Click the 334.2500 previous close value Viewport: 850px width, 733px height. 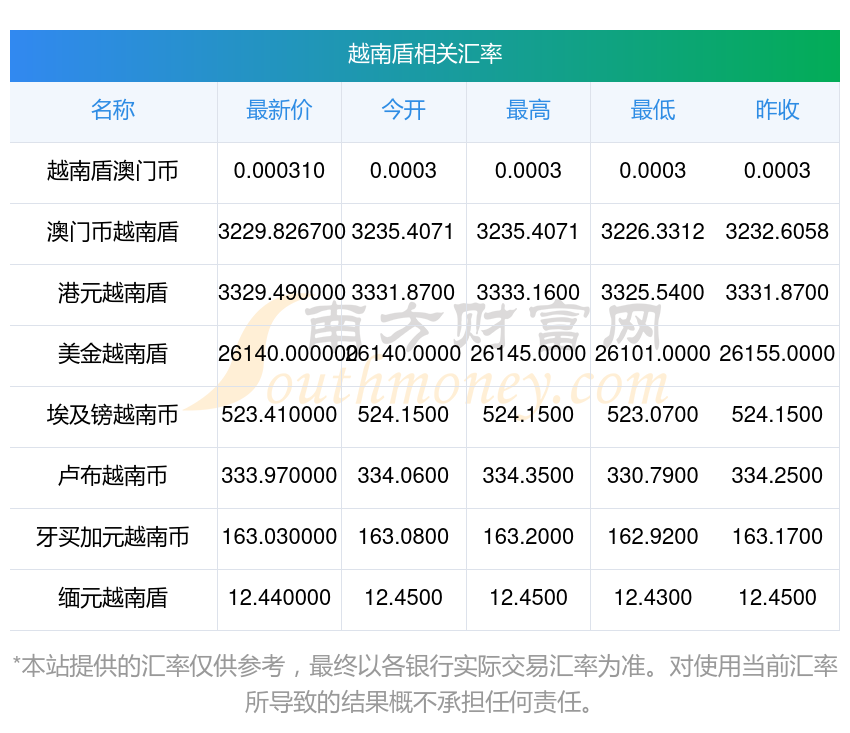(777, 475)
